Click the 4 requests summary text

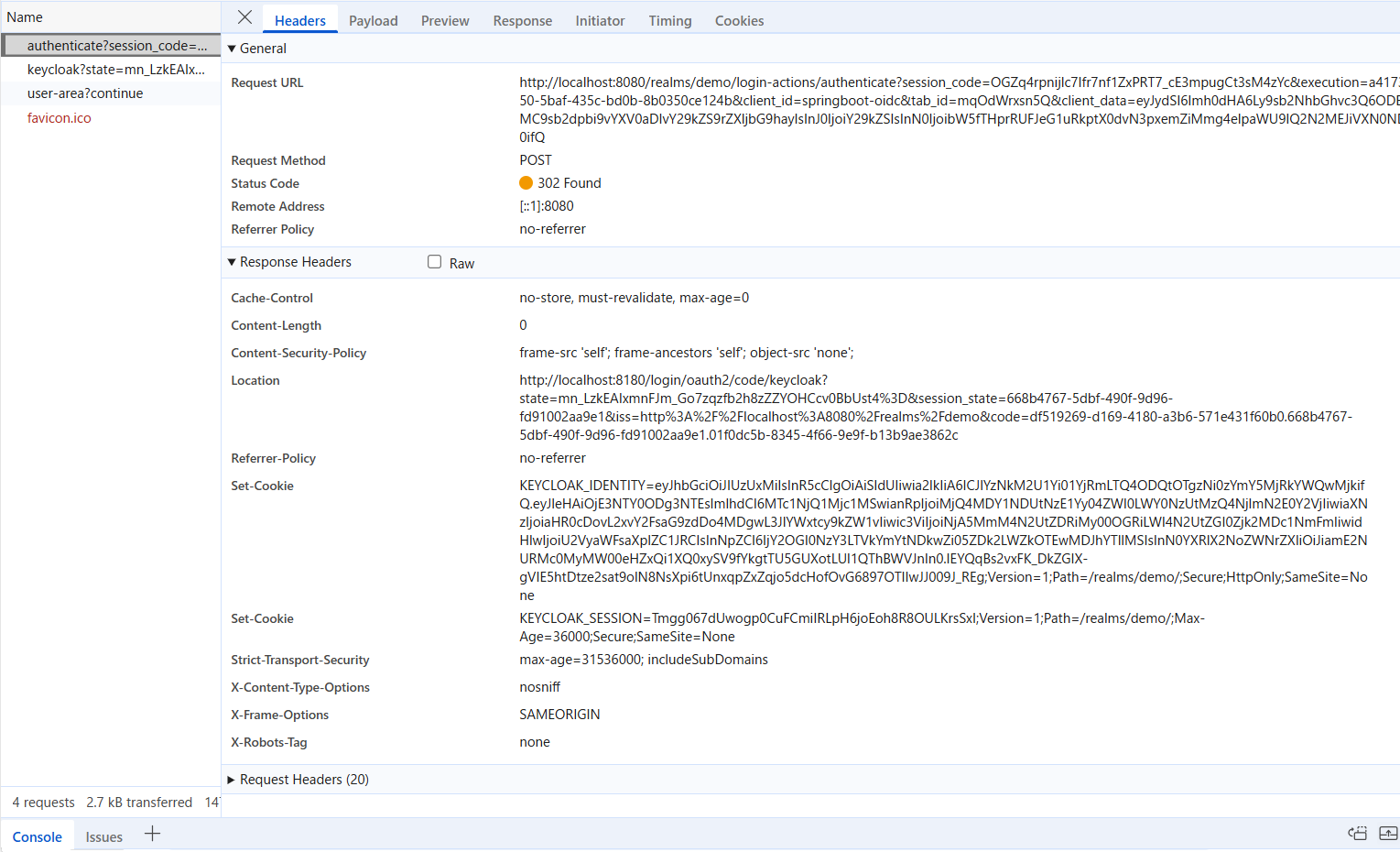click(44, 803)
